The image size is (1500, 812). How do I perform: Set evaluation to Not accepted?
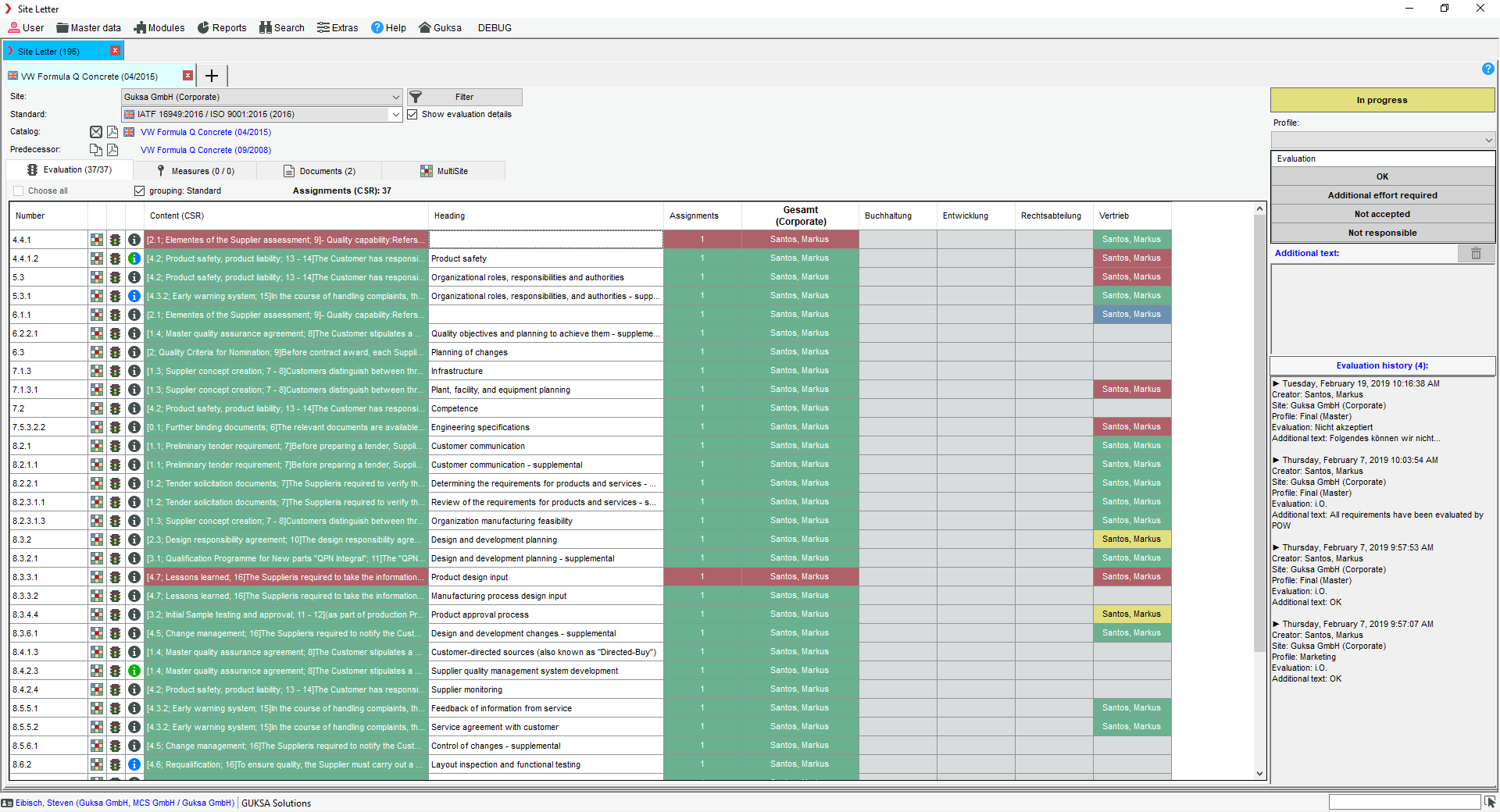(1382, 214)
